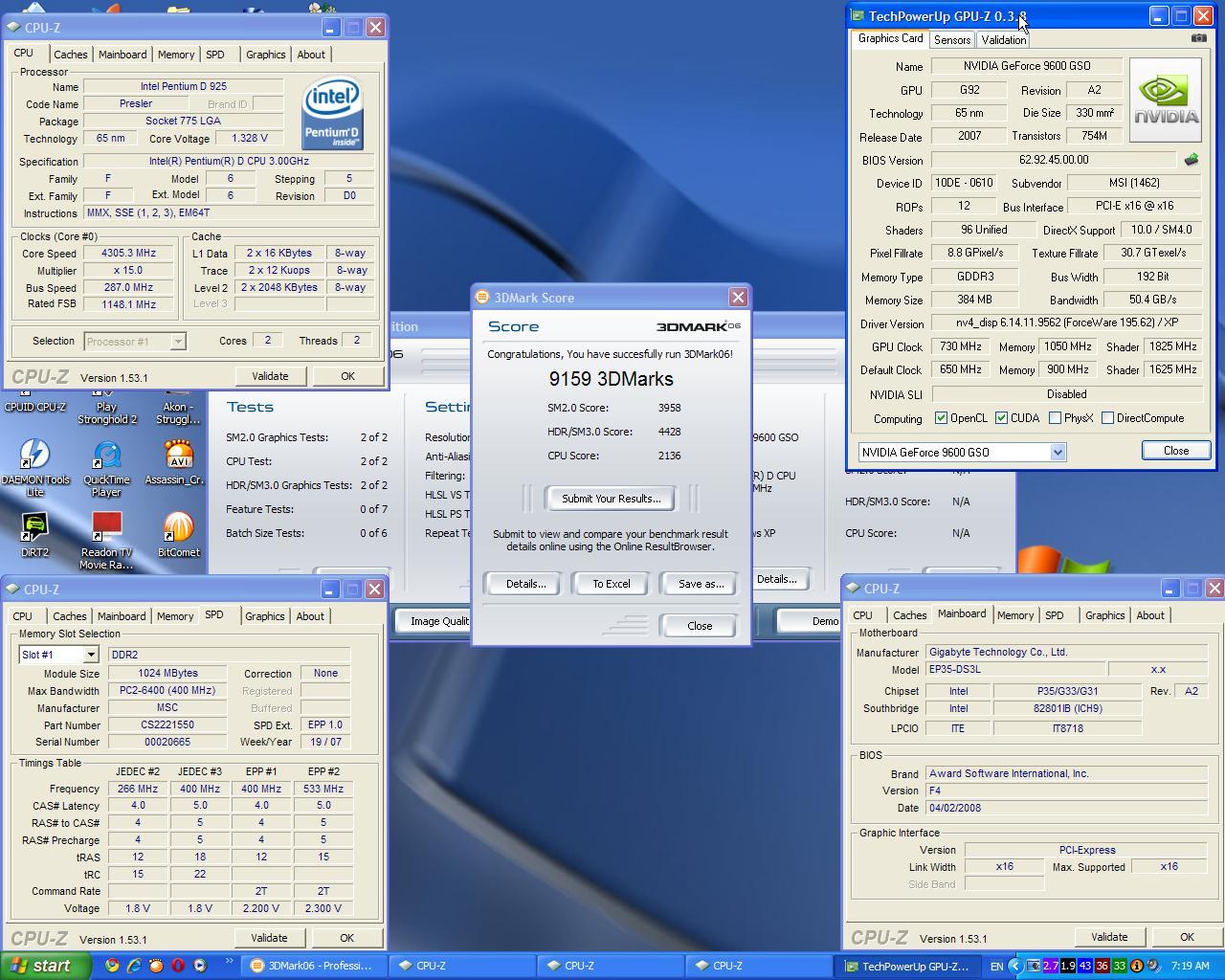Toggle the CUDA checkbox in GPU-Z
The width and height of the screenshot is (1225, 980).
click(x=1001, y=418)
